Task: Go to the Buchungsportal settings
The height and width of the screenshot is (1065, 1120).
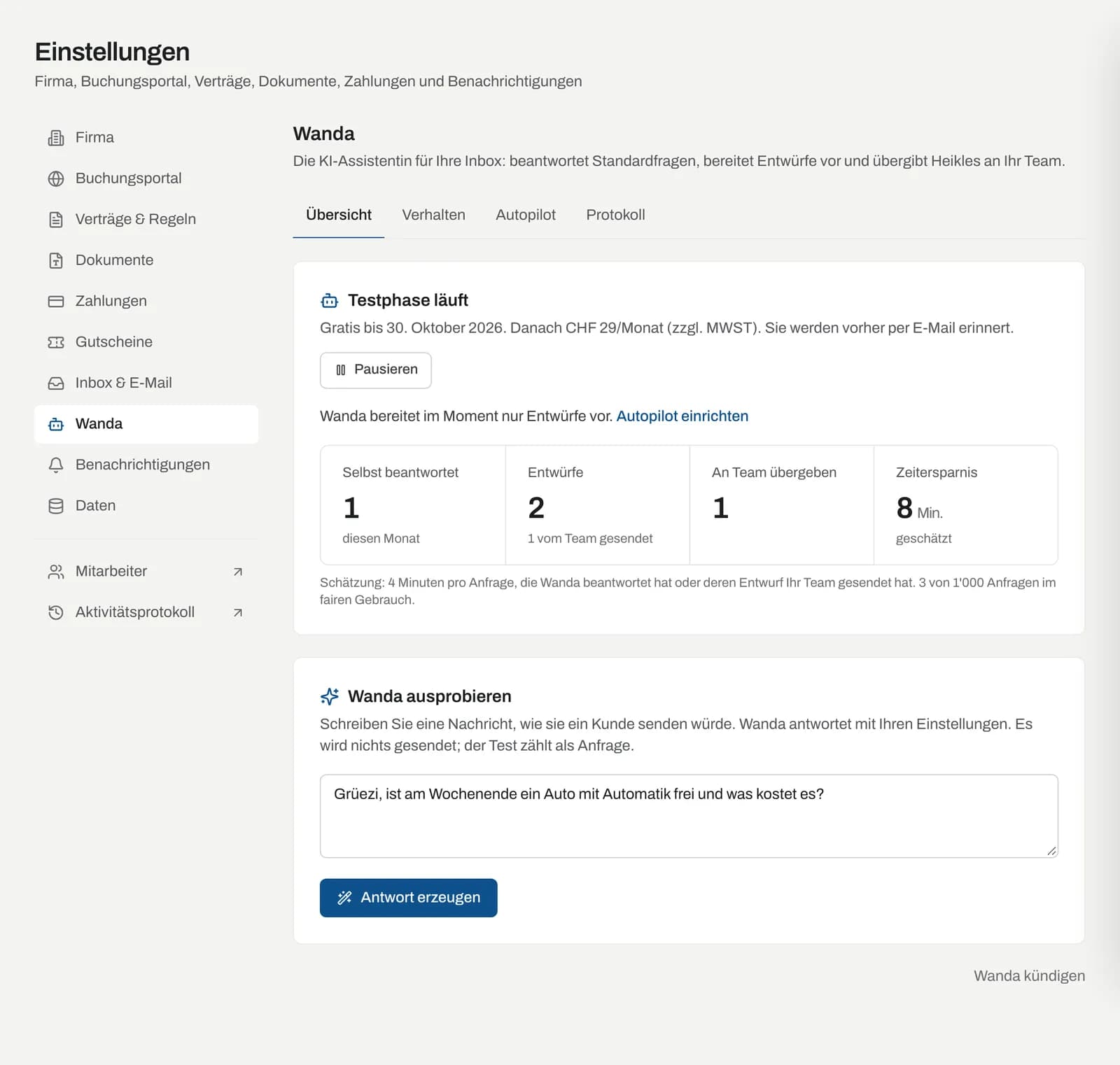Action: [146, 178]
